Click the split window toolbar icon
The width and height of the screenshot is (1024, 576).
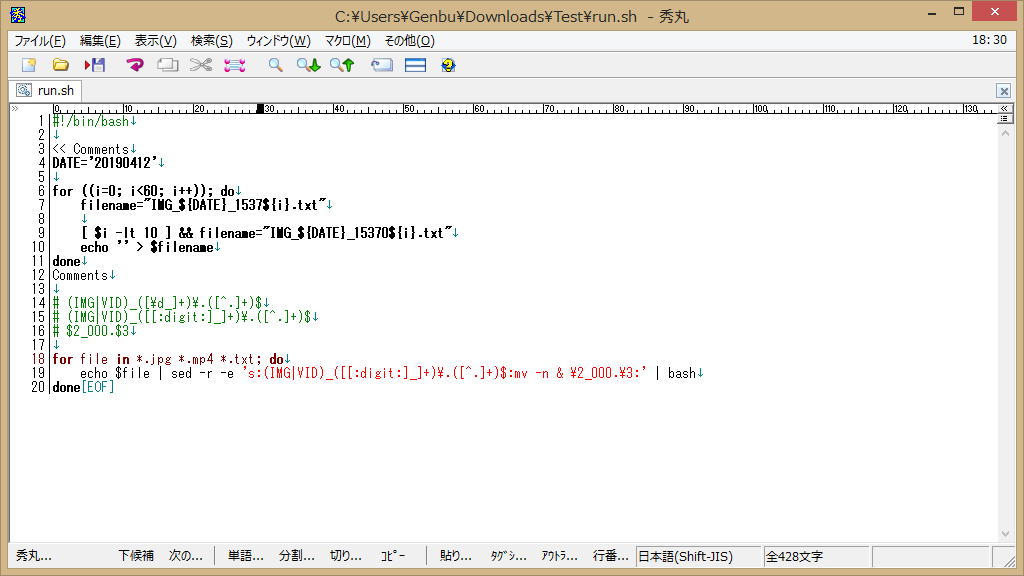tap(415, 65)
